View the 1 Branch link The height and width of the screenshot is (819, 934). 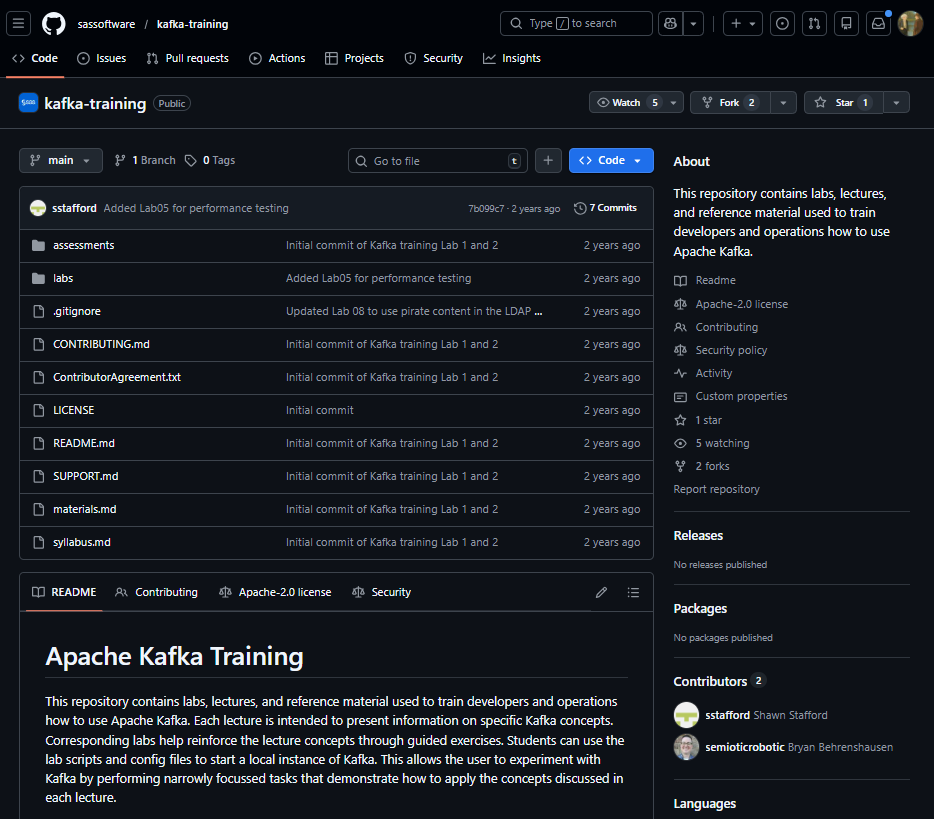point(145,160)
